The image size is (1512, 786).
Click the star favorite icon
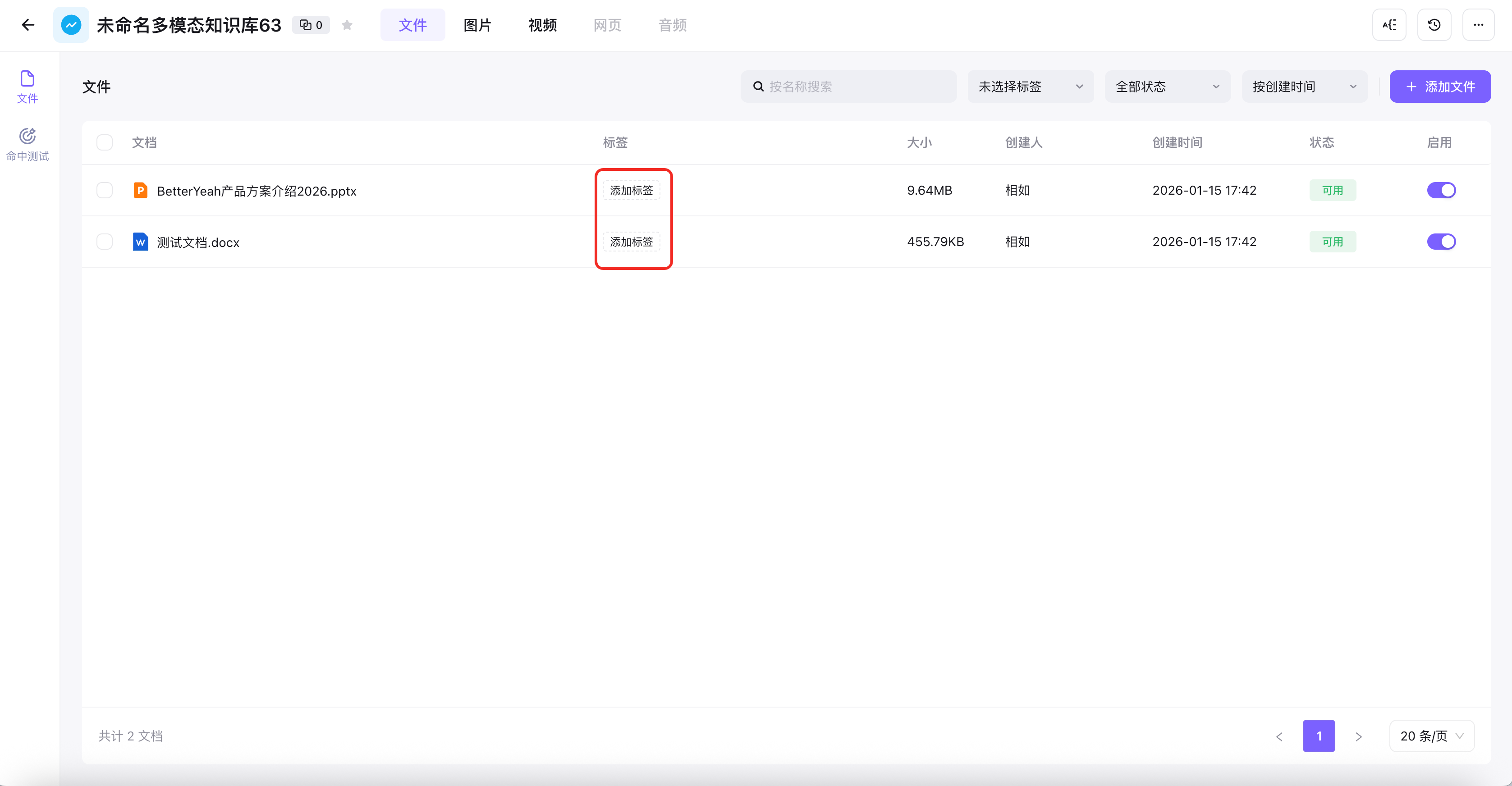click(347, 25)
